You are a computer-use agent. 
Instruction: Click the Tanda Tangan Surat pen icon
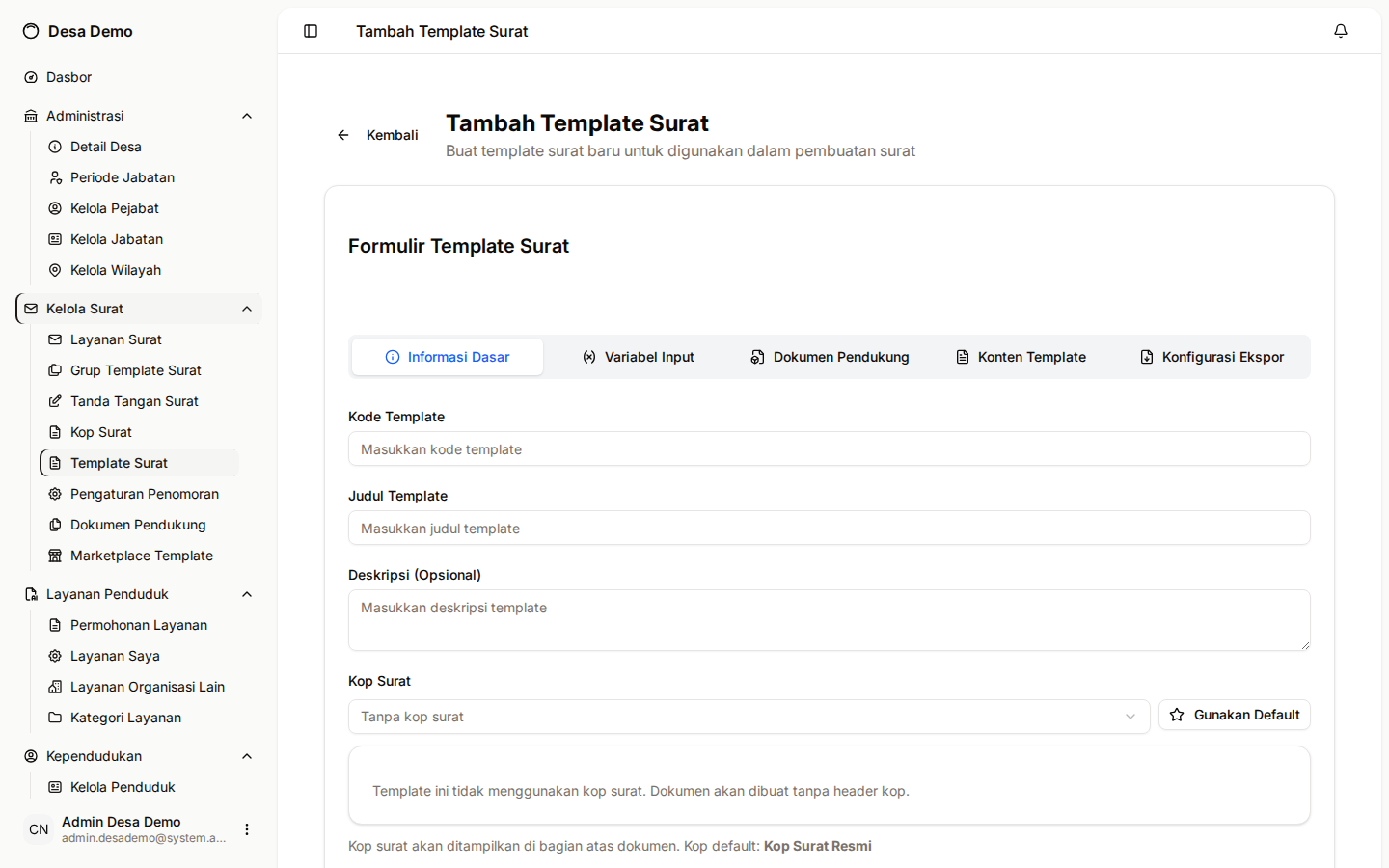(x=55, y=401)
